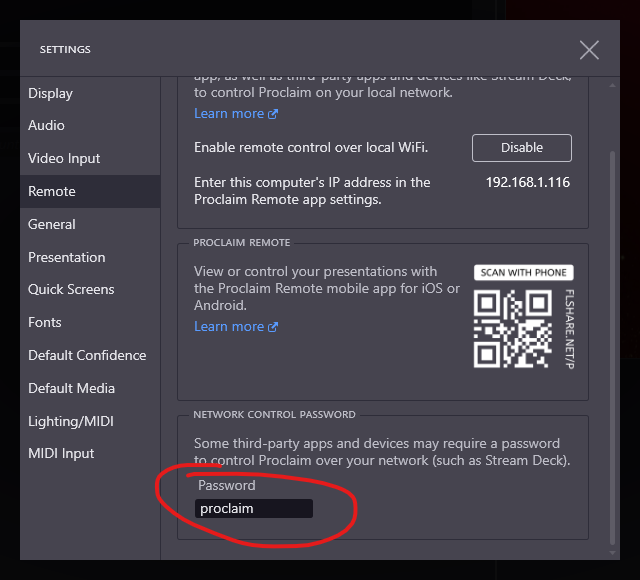
Task: Open the General settings section
Action: [52, 225]
